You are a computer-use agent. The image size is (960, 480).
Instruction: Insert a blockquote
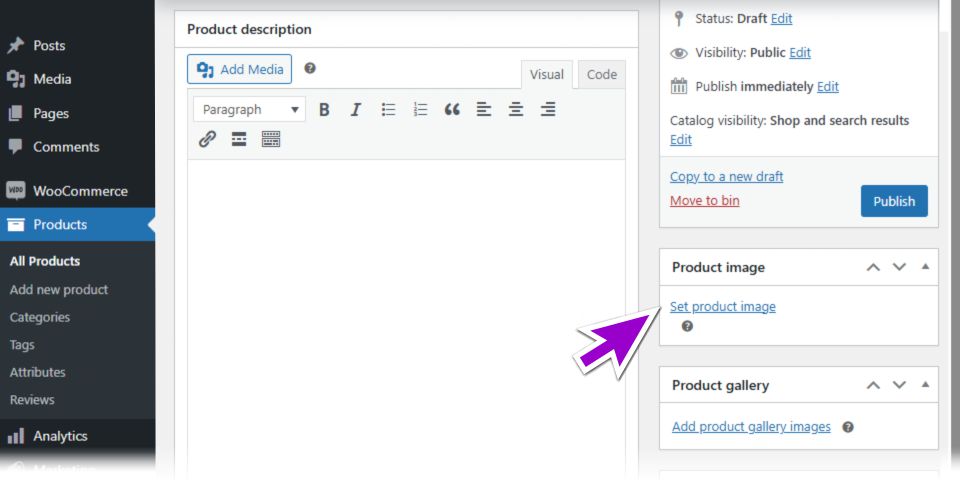pyautogui.click(x=452, y=110)
